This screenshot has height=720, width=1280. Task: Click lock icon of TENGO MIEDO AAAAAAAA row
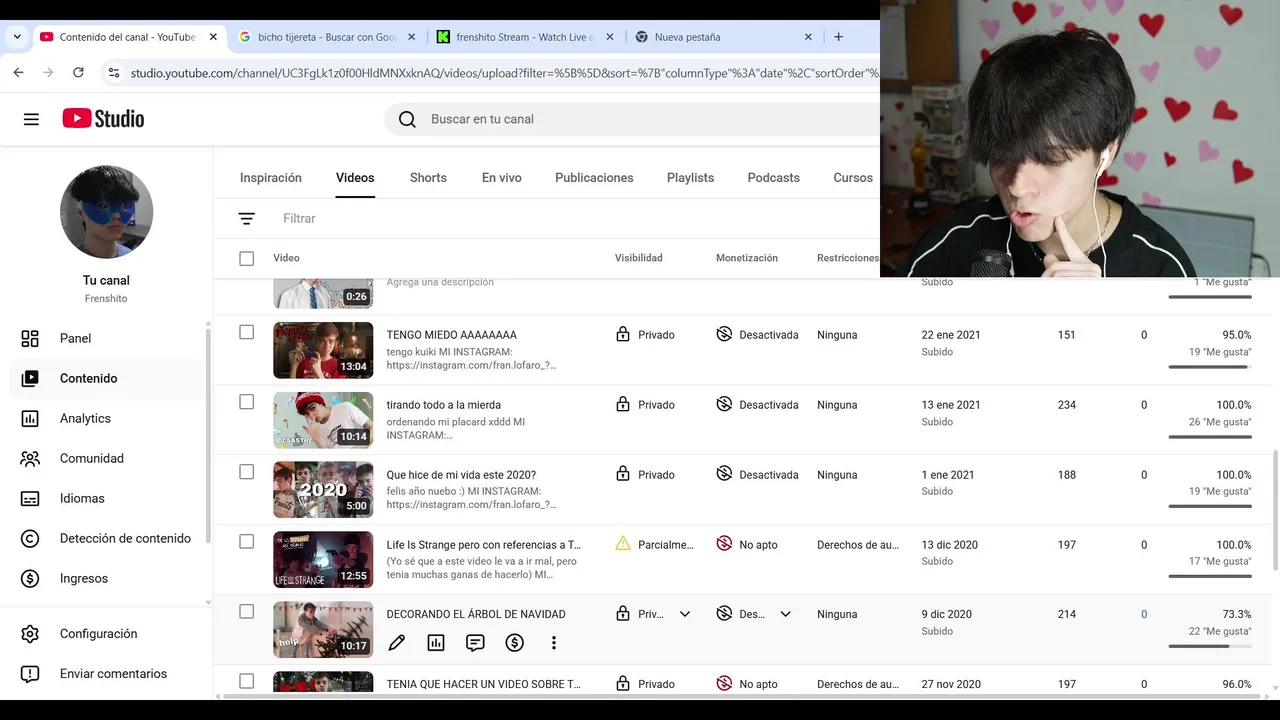[623, 334]
